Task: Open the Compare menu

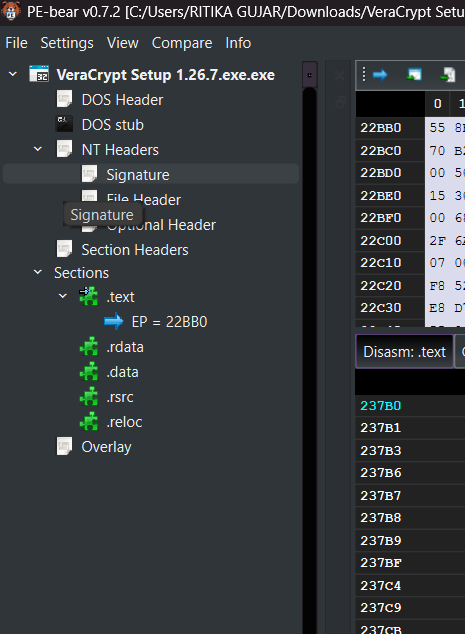Action: pos(182,43)
